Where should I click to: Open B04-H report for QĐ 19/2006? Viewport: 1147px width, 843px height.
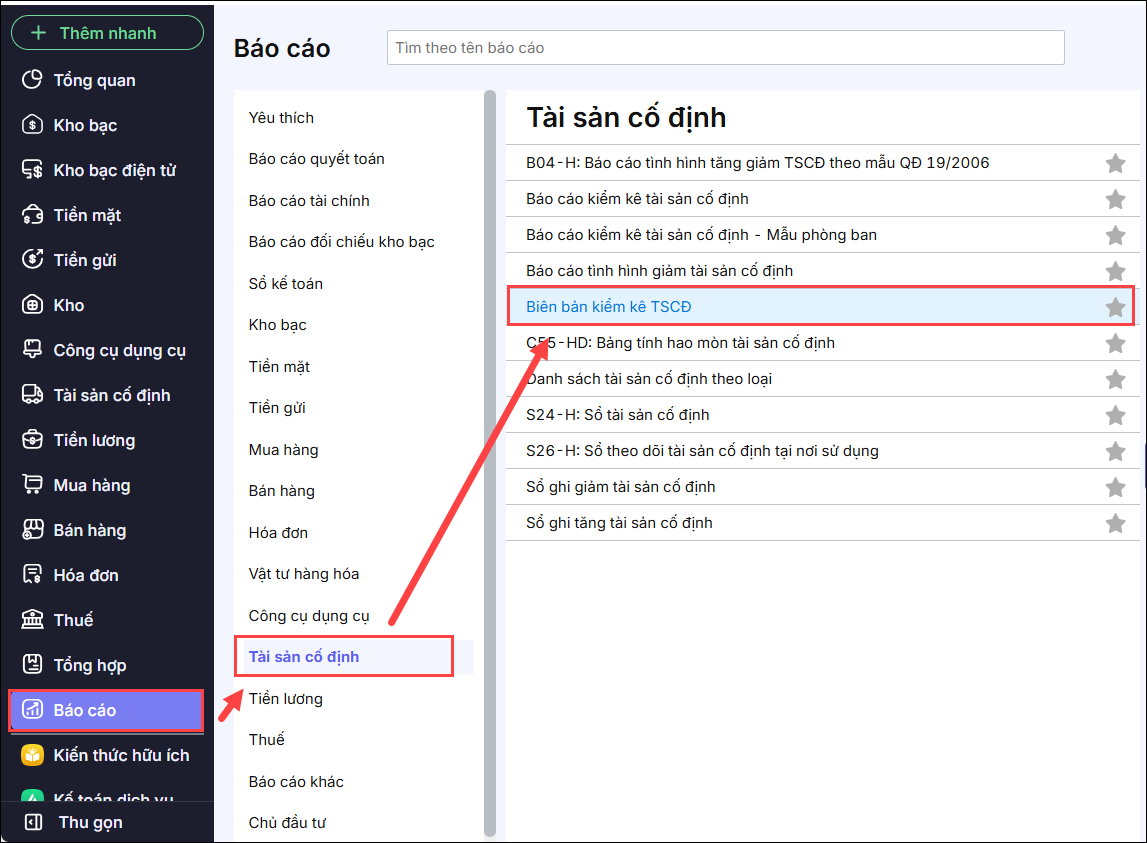coord(757,162)
